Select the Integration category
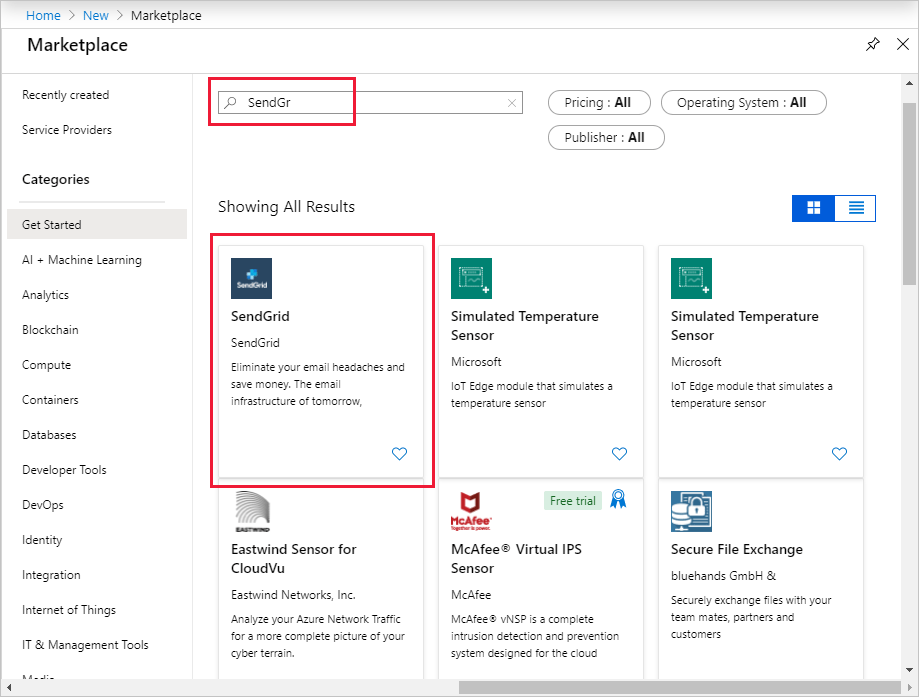The height and width of the screenshot is (697, 919). [x=51, y=575]
